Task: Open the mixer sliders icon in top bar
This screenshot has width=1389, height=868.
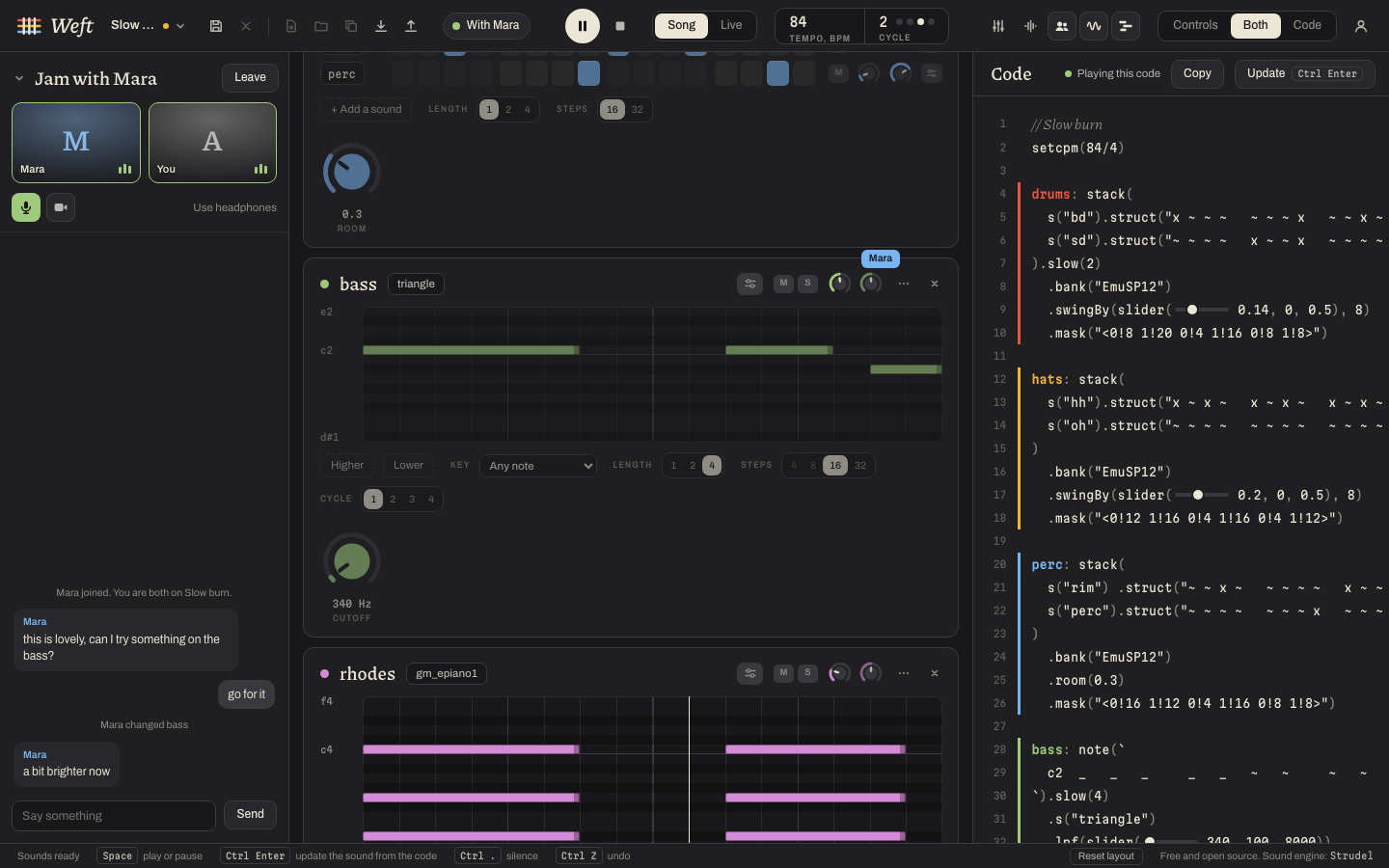Action: point(998,26)
